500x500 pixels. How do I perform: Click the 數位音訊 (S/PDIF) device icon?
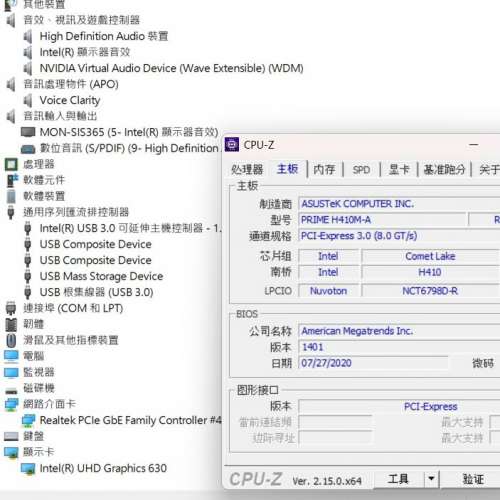tap(28, 149)
